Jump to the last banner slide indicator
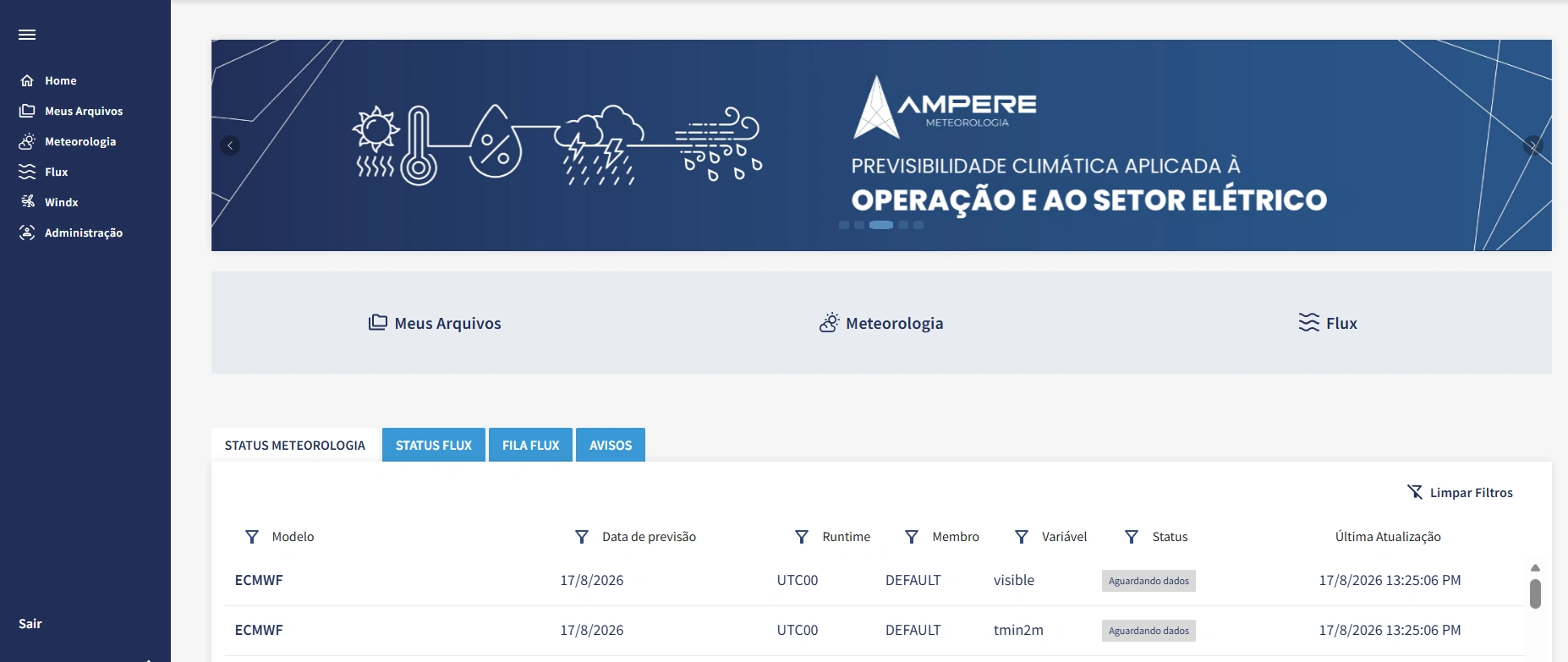The image size is (1568, 662). click(918, 225)
